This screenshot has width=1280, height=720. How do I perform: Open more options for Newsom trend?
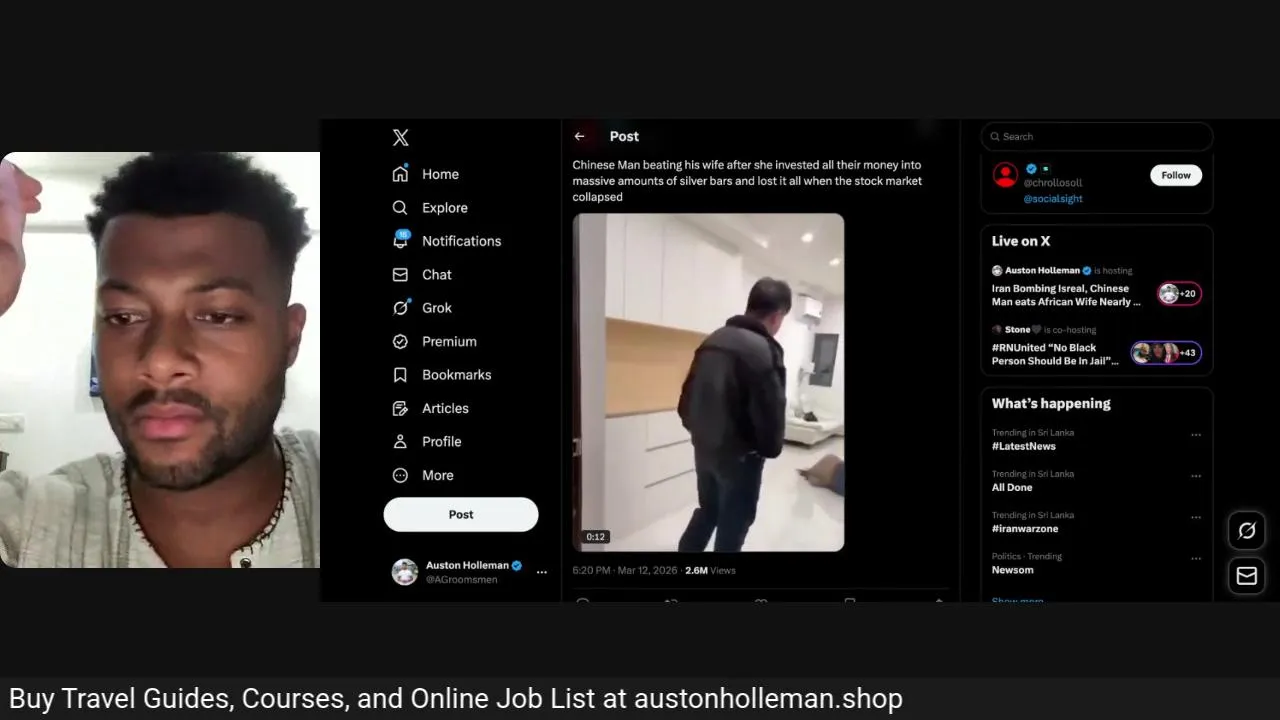(x=1196, y=558)
